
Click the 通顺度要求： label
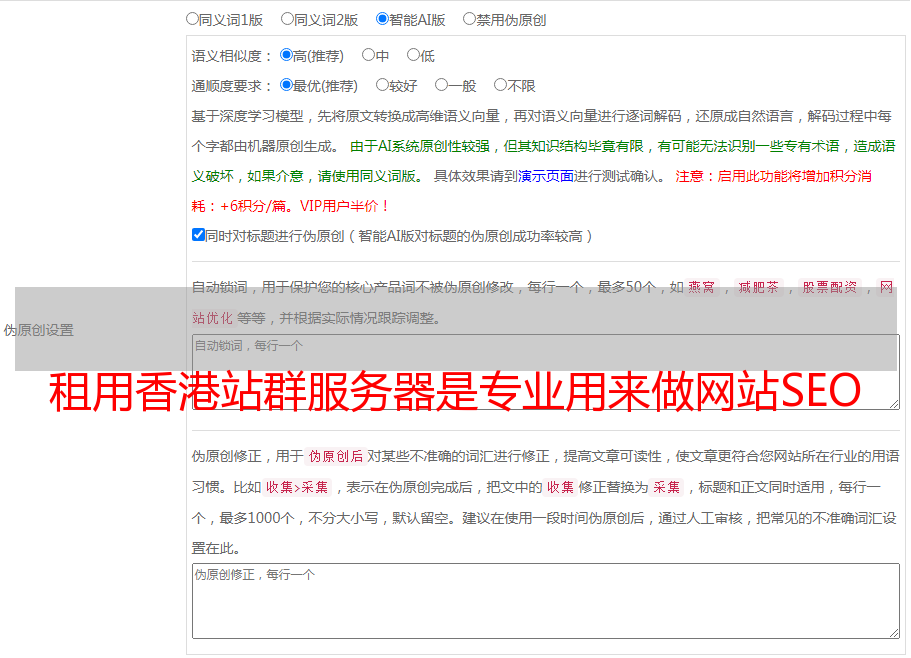coord(232,87)
